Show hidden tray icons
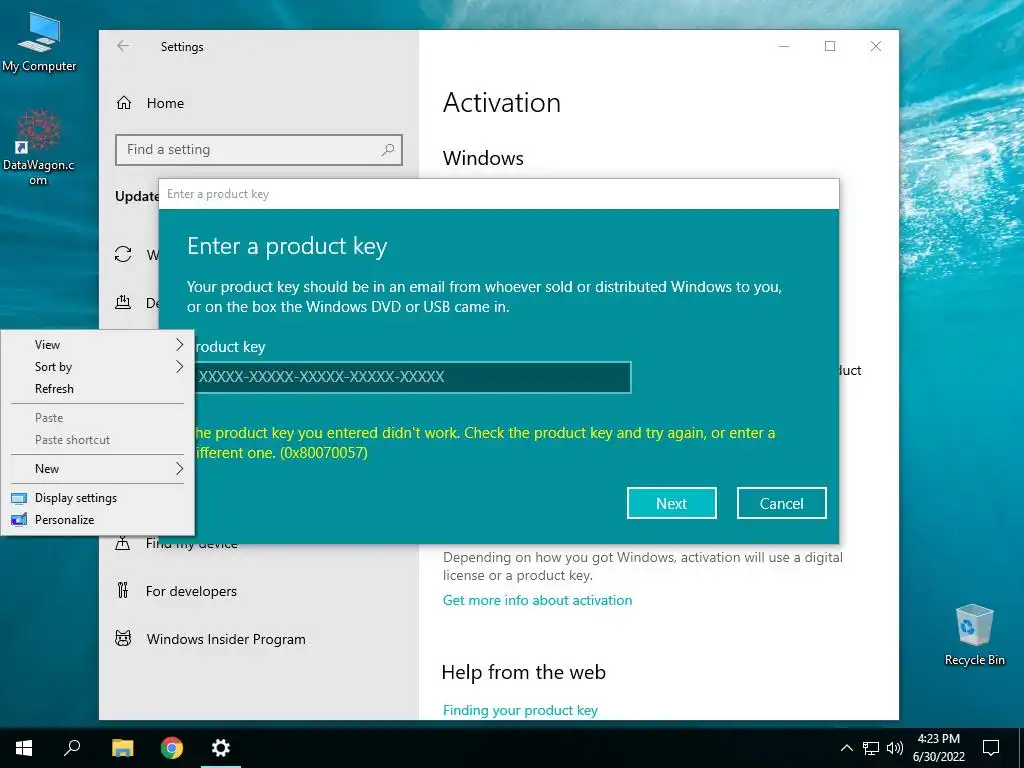Image resolution: width=1024 pixels, height=768 pixels. pyautogui.click(x=846, y=748)
